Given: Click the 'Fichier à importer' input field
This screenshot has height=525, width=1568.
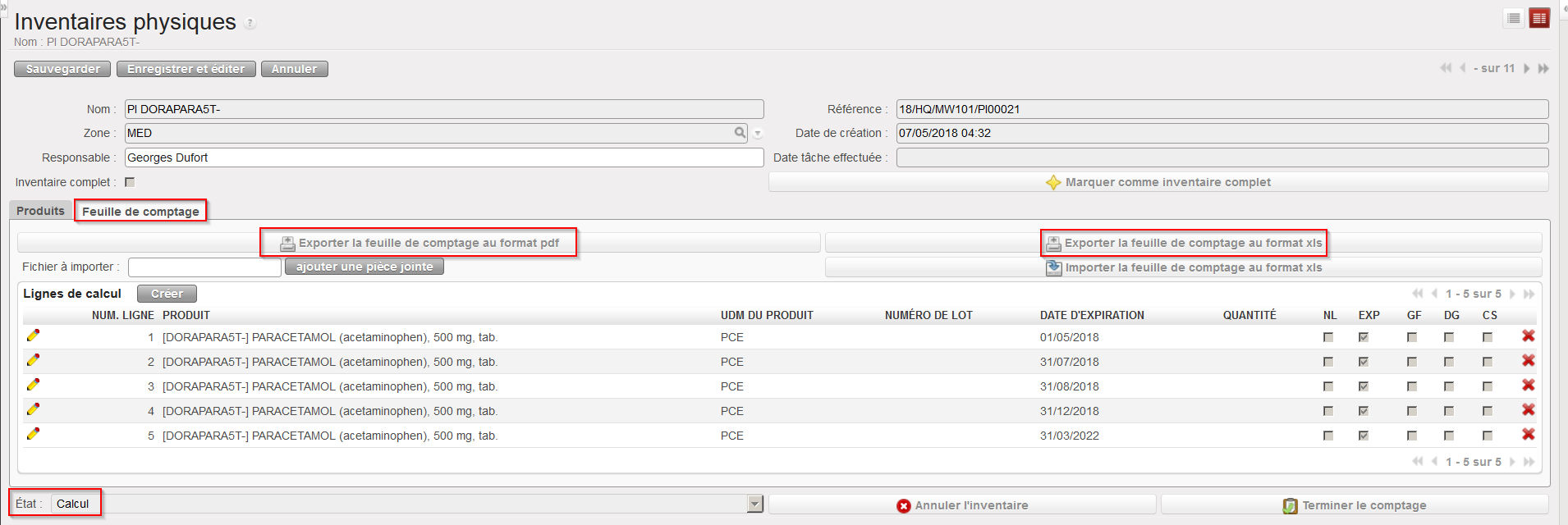Looking at the screenshot, I should pos(204,267).
